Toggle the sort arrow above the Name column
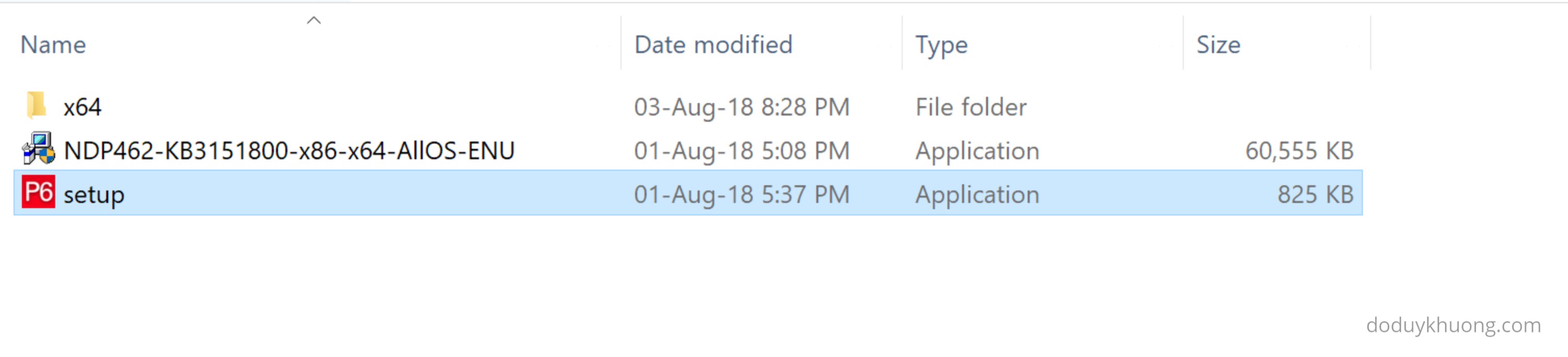 [x=313, y=21]
